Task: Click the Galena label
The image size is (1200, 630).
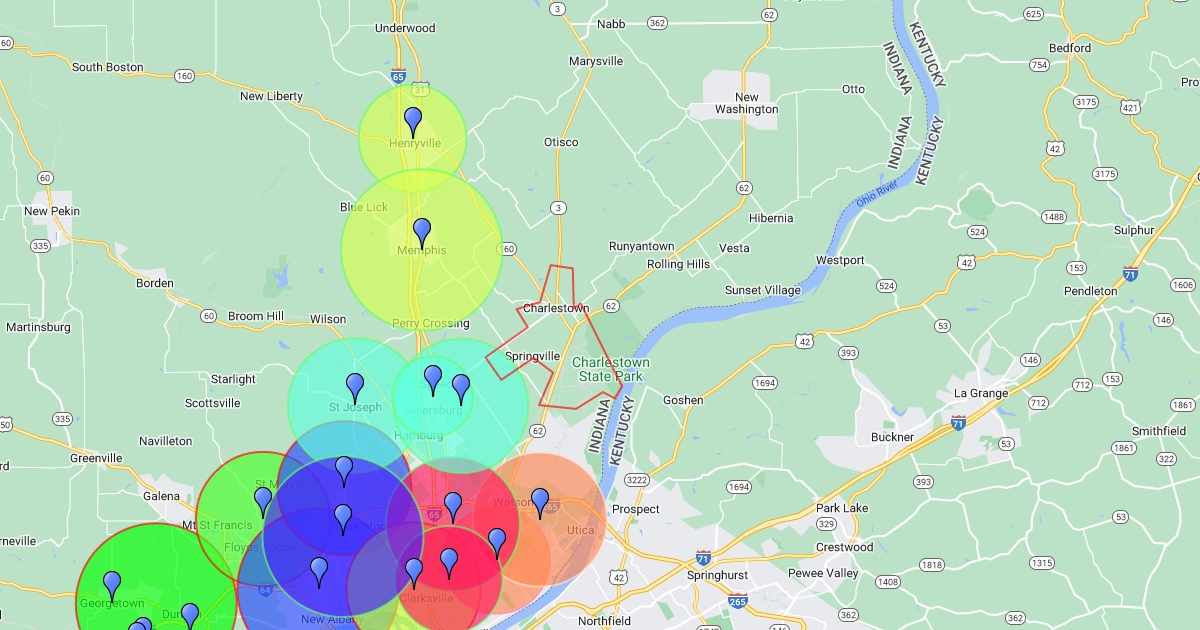Action: coord(162,496)
